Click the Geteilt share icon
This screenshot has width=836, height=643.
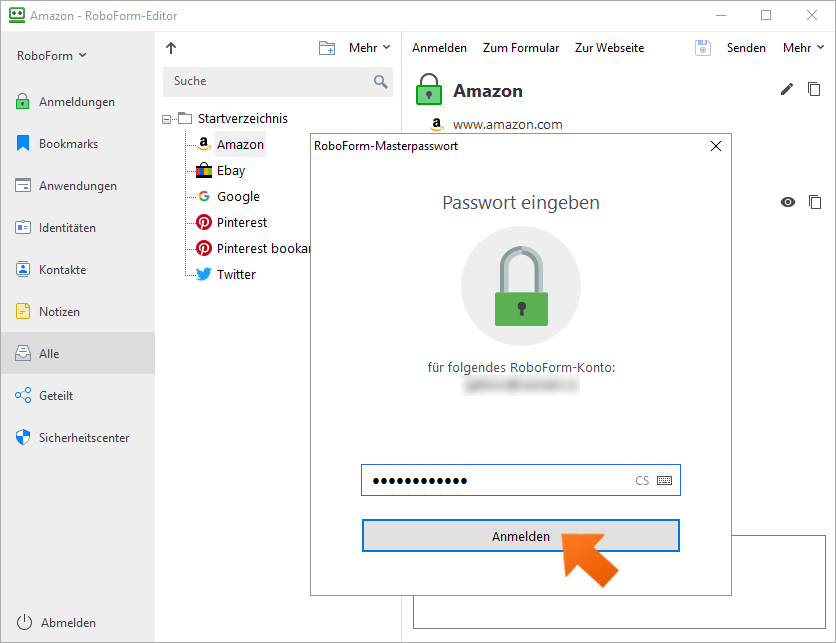coord(23,395)
